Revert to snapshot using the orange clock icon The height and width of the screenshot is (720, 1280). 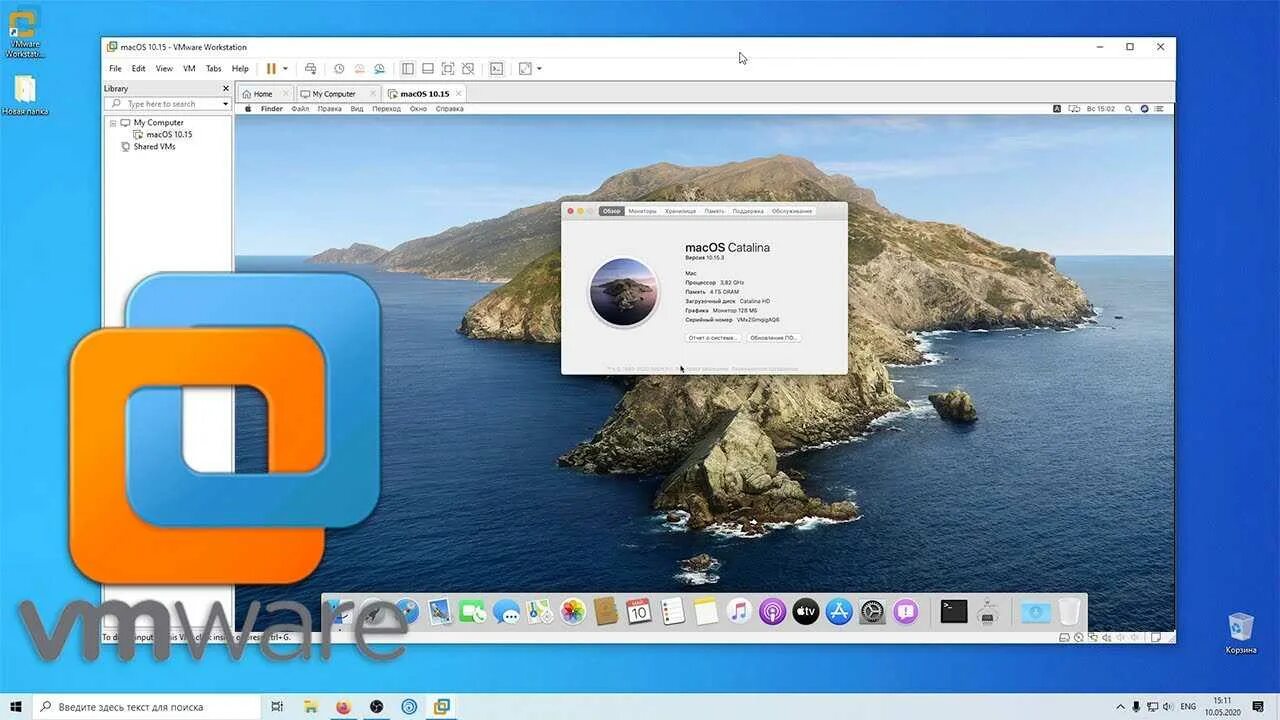click(359, 69)
